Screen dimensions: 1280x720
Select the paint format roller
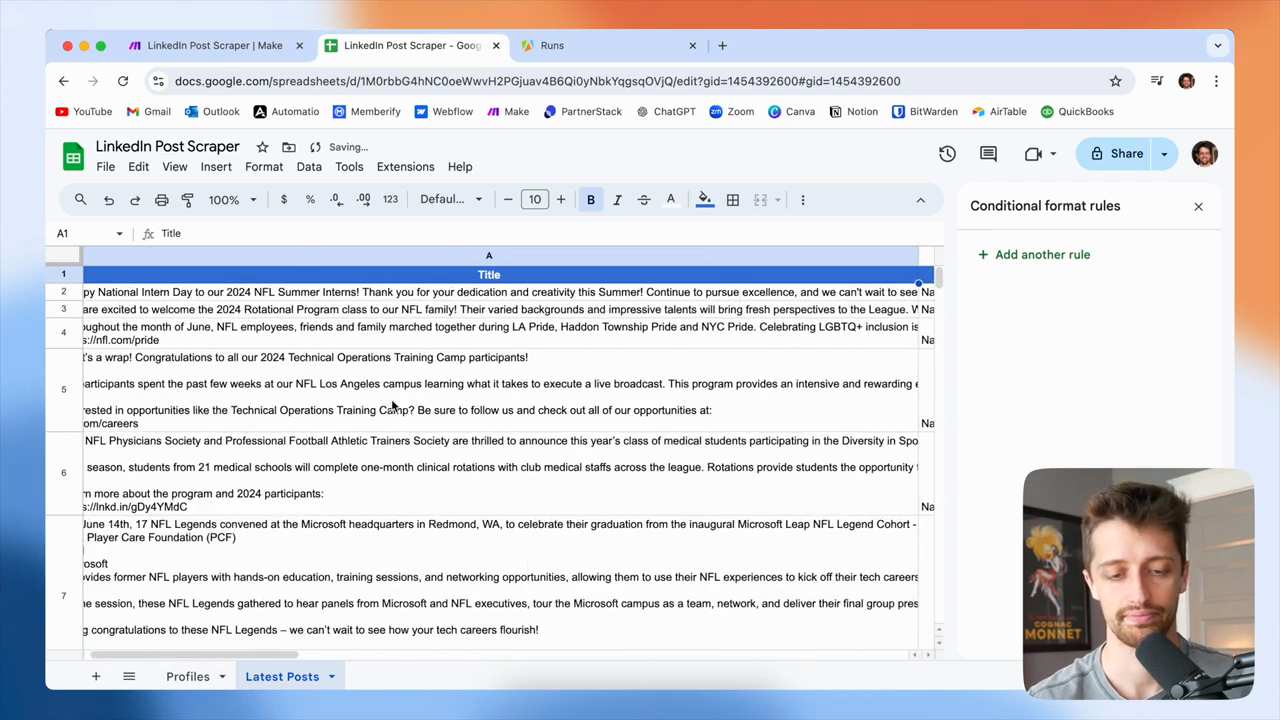[187, 200]
